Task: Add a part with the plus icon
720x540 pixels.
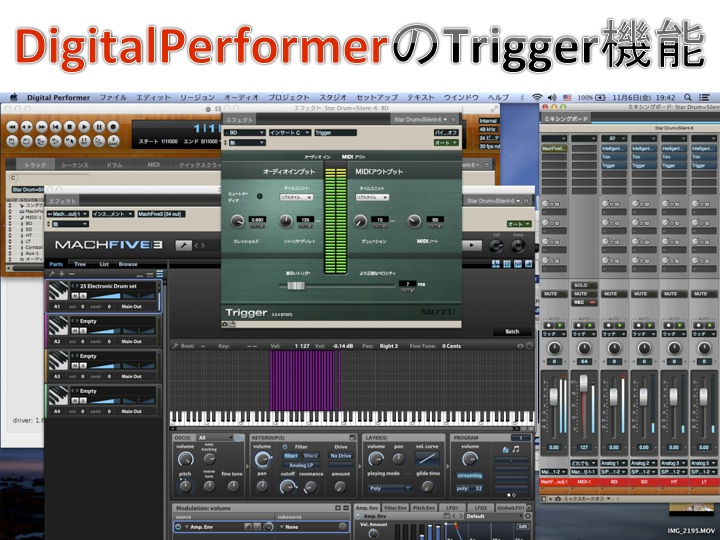Action: click(x=62, y=274)
